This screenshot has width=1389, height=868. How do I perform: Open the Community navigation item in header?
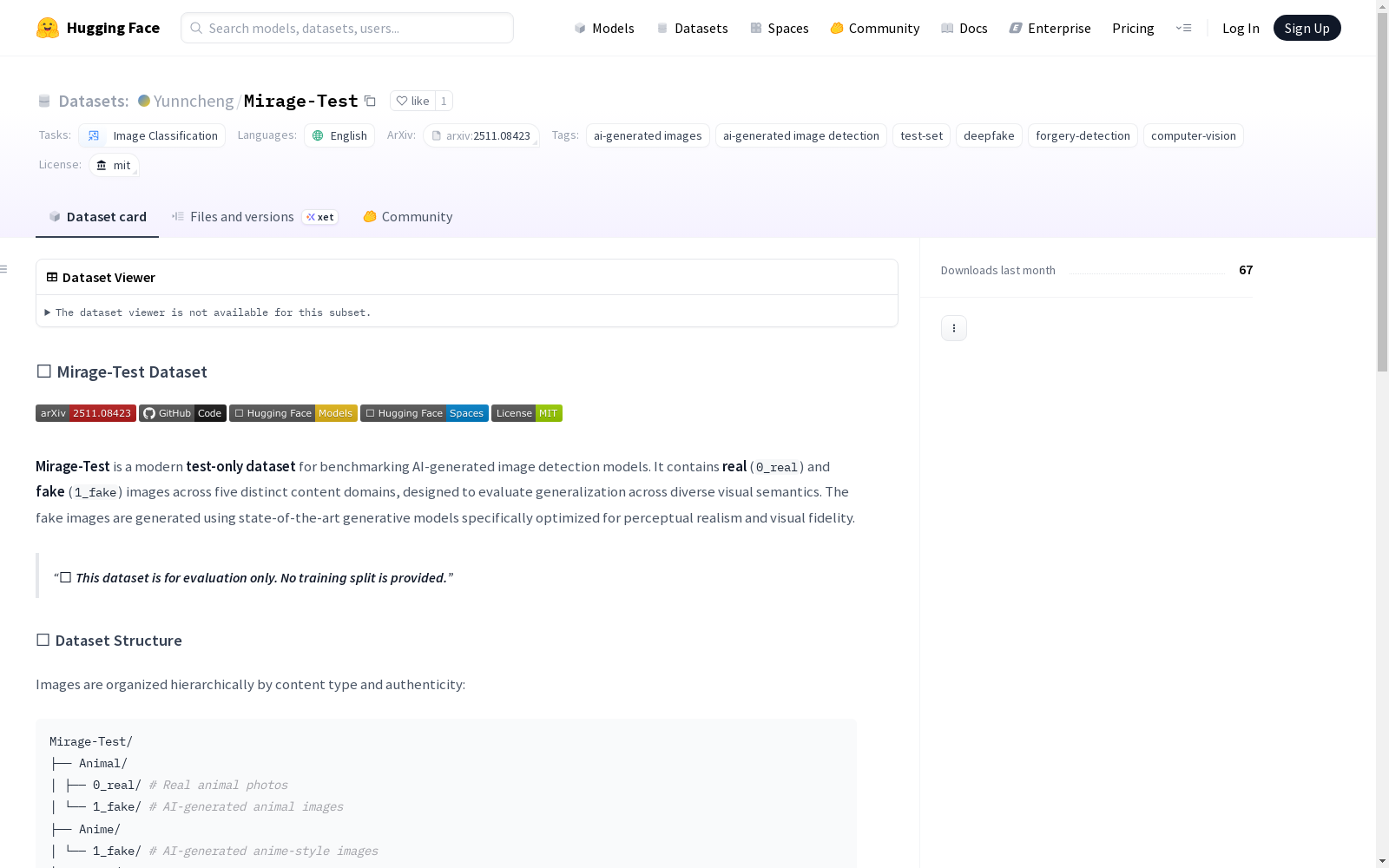click(x=875, y=28)
